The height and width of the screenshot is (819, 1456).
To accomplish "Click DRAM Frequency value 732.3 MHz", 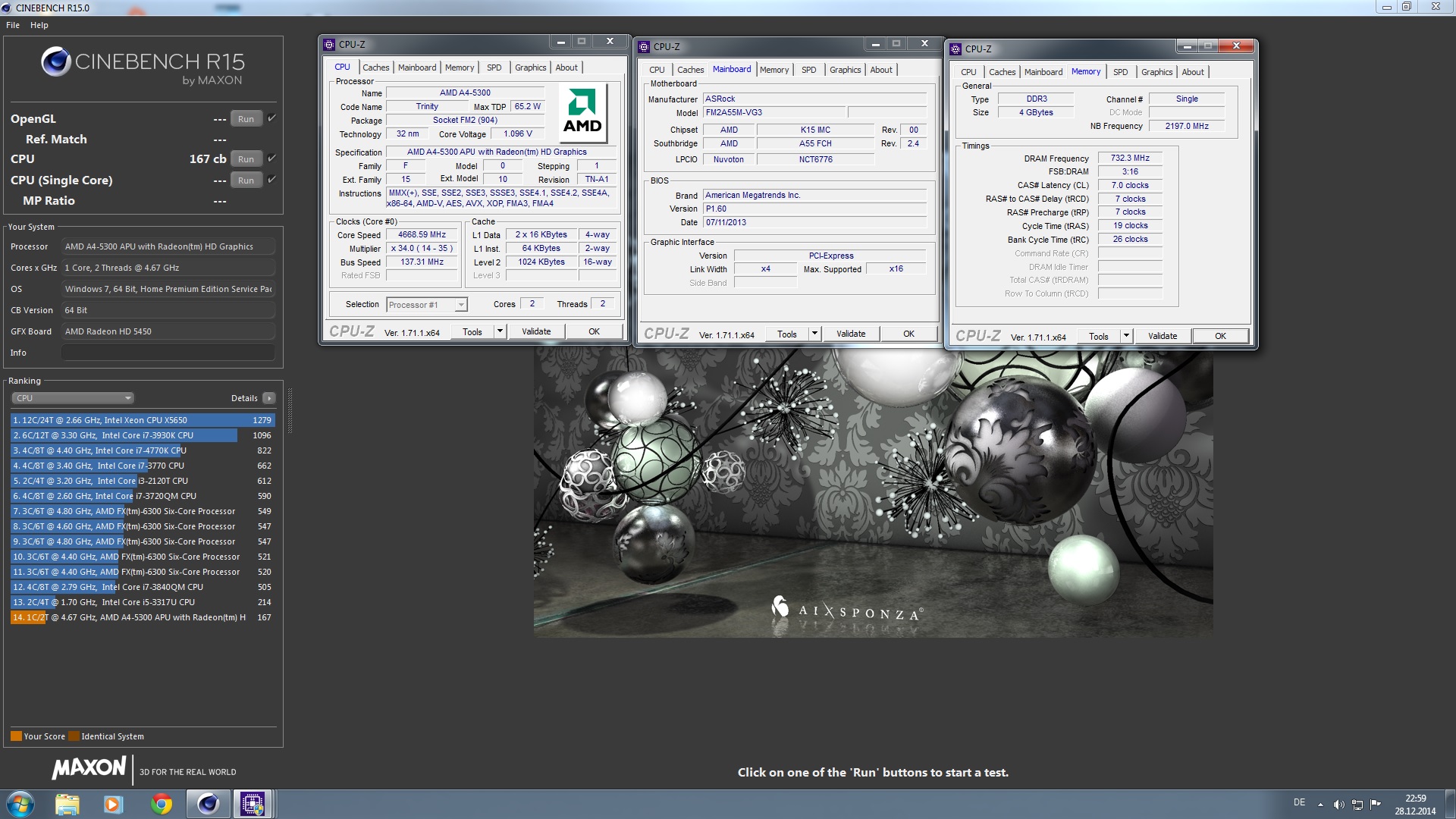I will [1130, 158].
